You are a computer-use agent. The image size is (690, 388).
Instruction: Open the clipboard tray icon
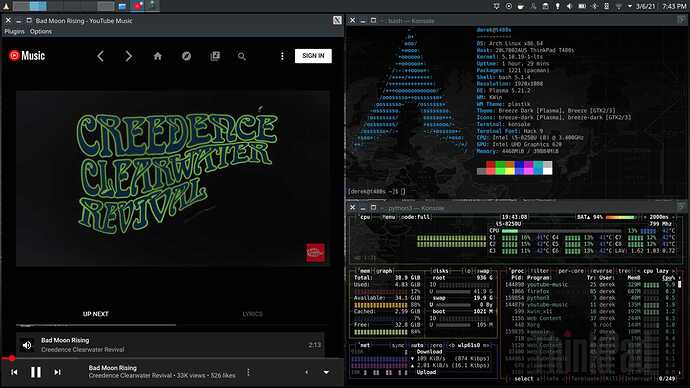coord(545,6)
